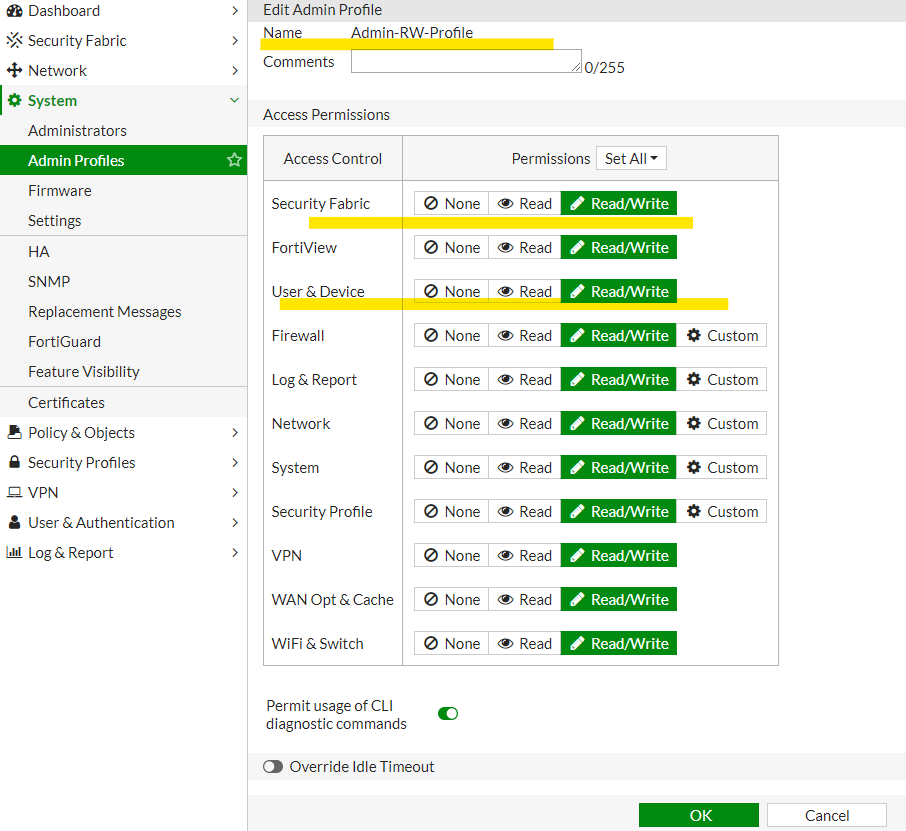This screenshot has width=906, height=831.
Task: Click inside the Comments text field
Action: (464, 61)
